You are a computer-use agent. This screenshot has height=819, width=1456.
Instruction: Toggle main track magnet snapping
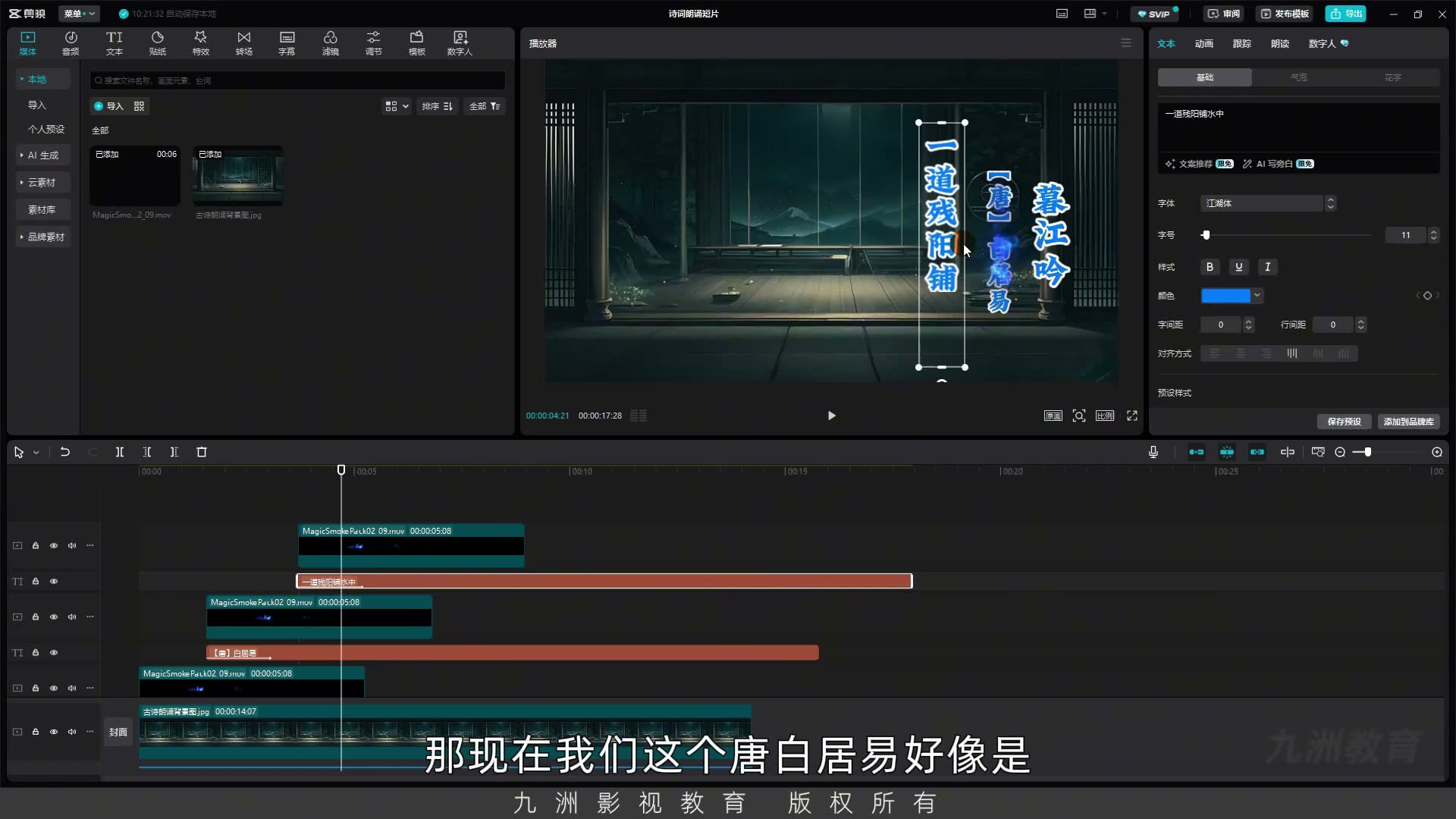pyautogui.click(x=1197, y=452)
